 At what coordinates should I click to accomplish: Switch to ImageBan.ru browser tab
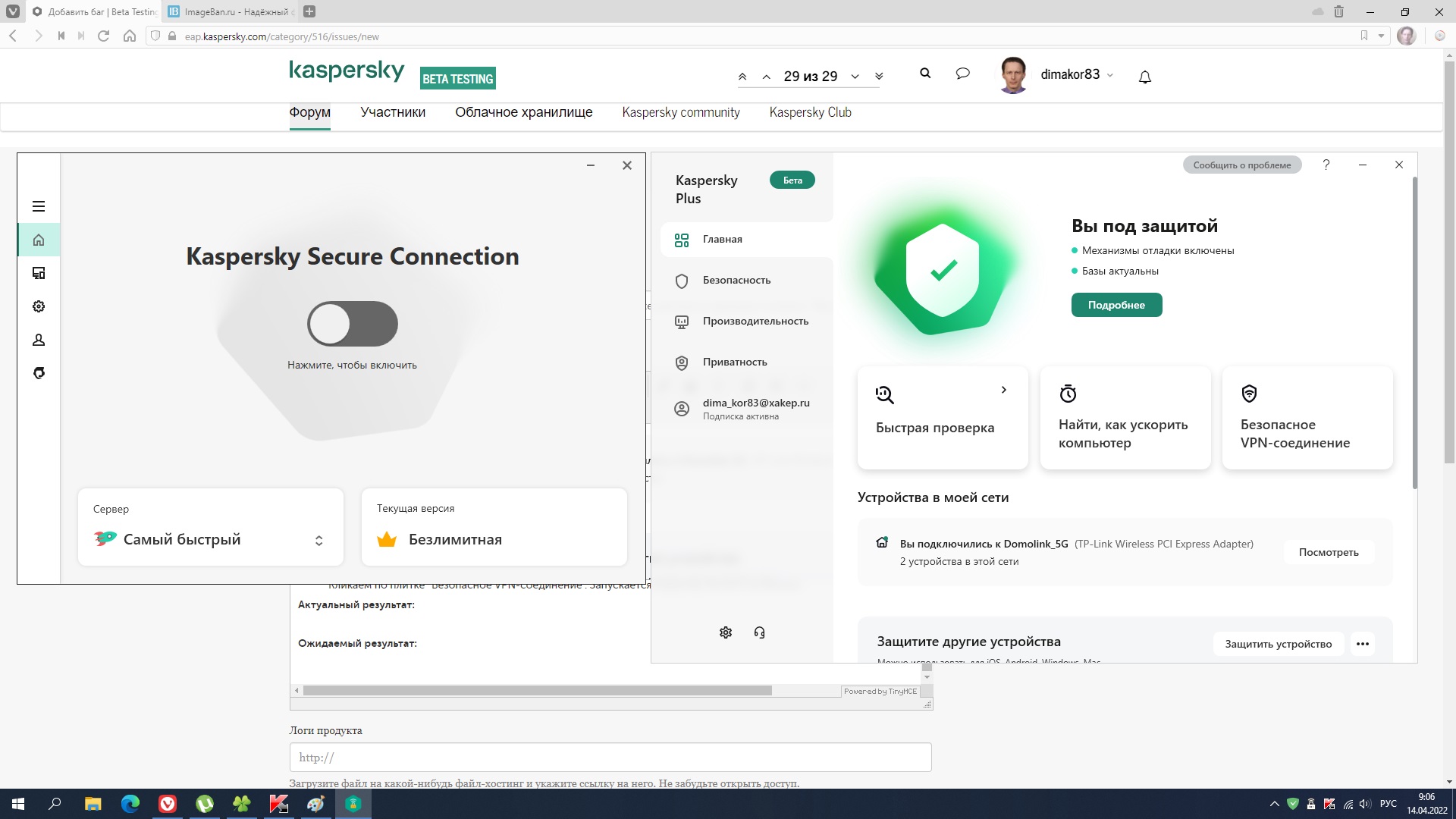click(231, 11)
